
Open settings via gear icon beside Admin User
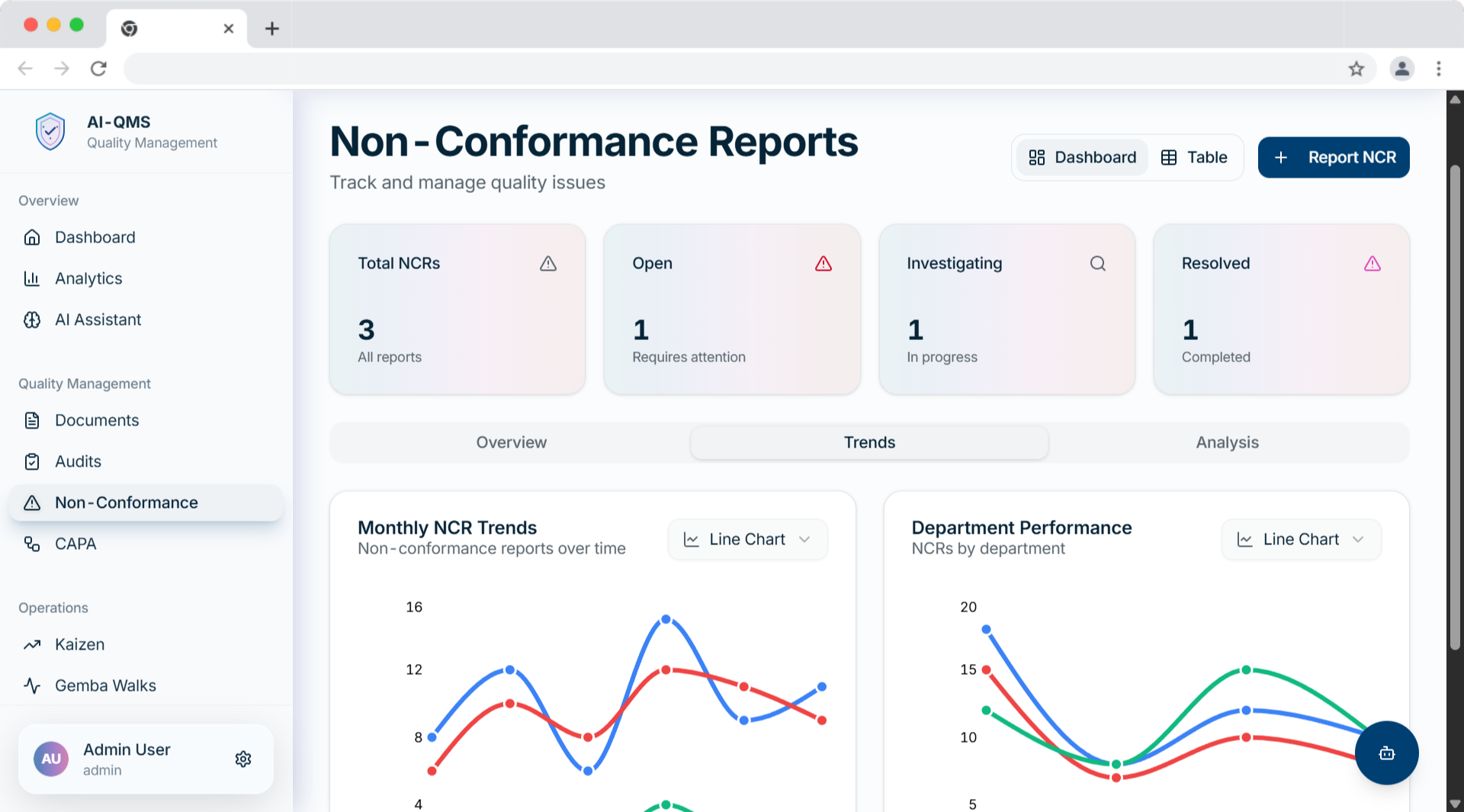click(x=243, y=759)
